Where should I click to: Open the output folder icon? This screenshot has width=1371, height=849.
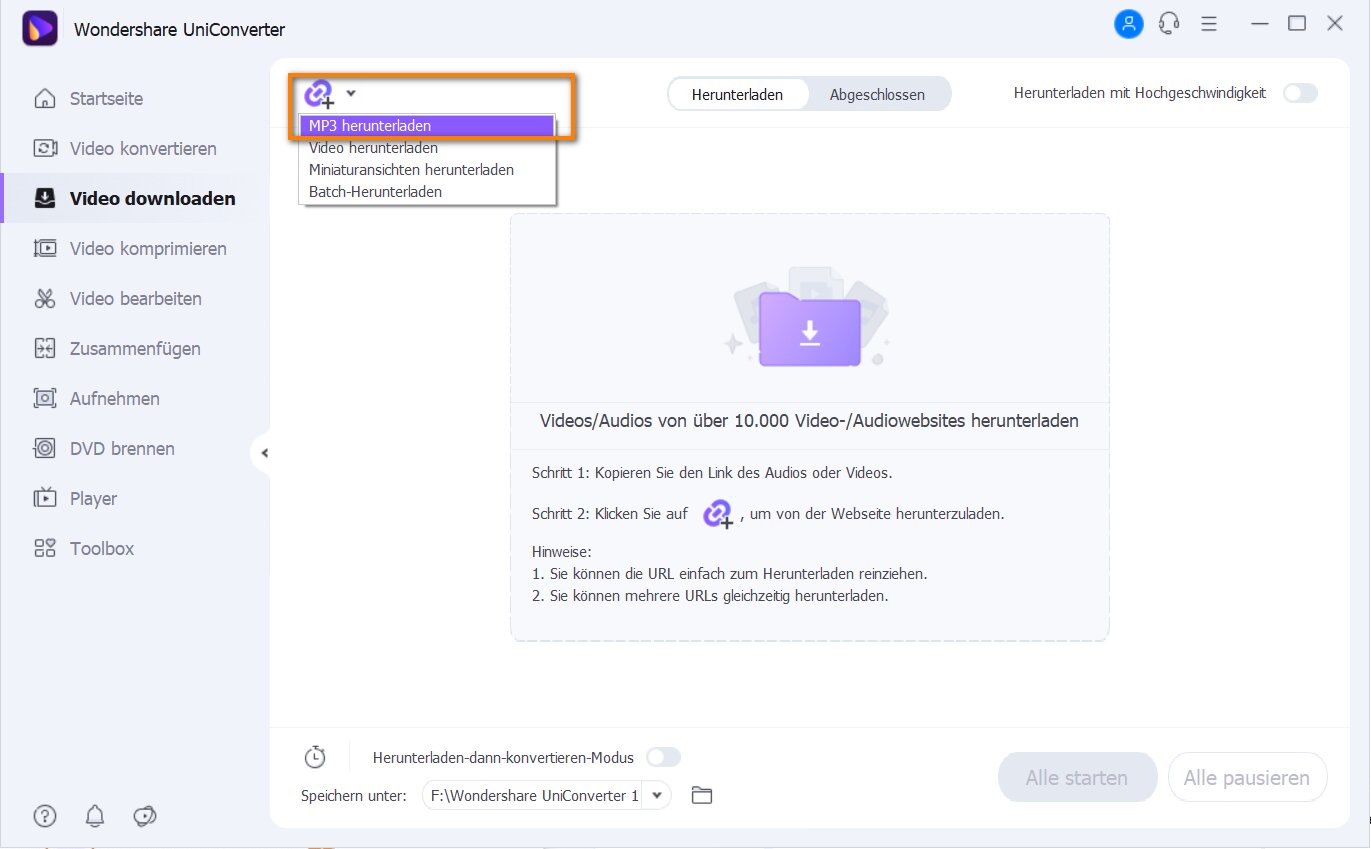702,796
